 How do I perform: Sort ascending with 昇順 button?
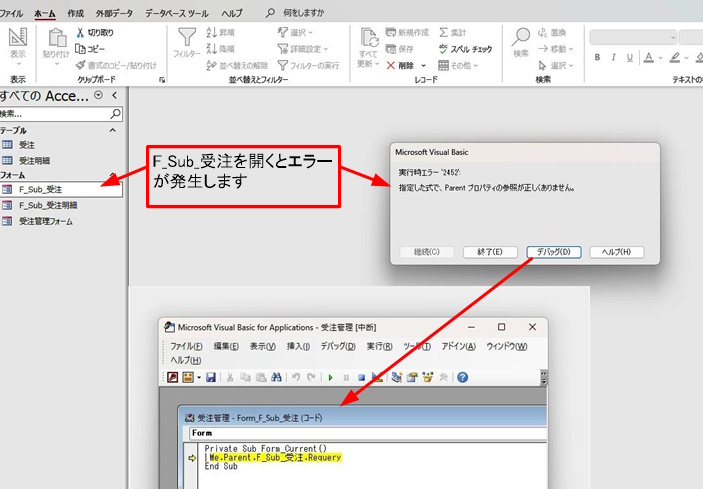(220, 32)
